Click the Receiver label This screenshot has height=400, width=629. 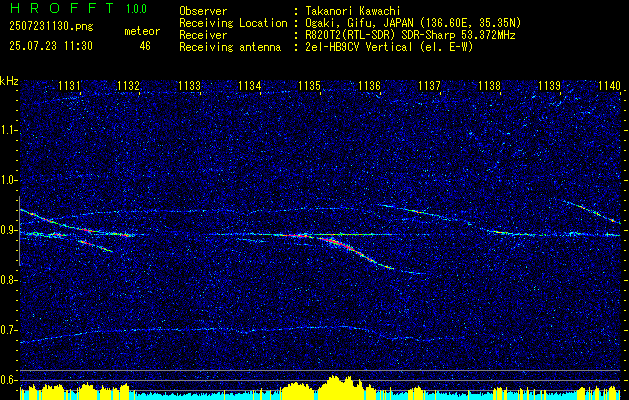pos(203,35)
